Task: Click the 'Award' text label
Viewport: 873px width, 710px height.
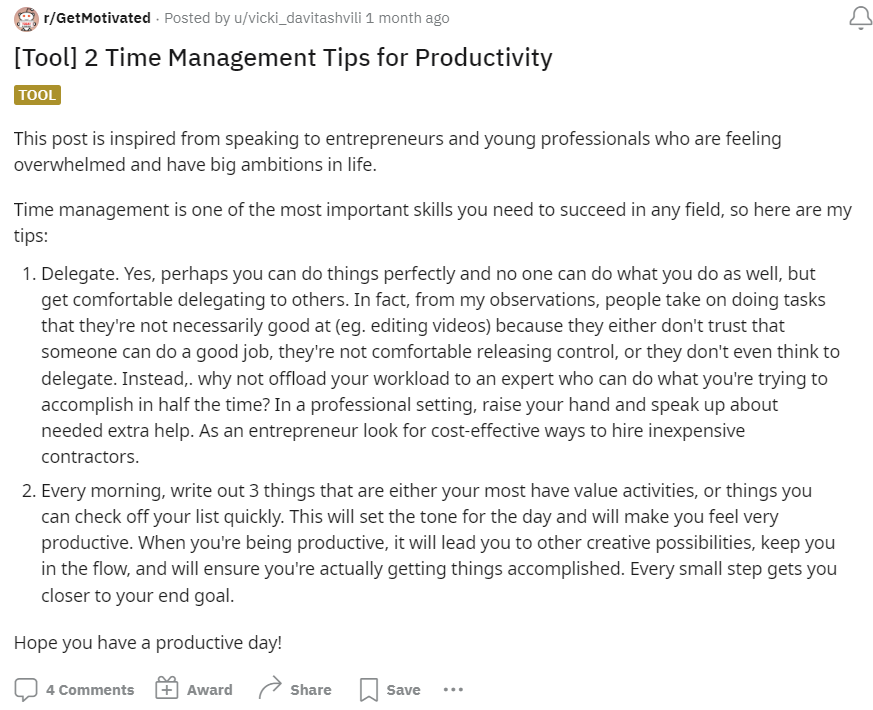Action: coord(210,690)
